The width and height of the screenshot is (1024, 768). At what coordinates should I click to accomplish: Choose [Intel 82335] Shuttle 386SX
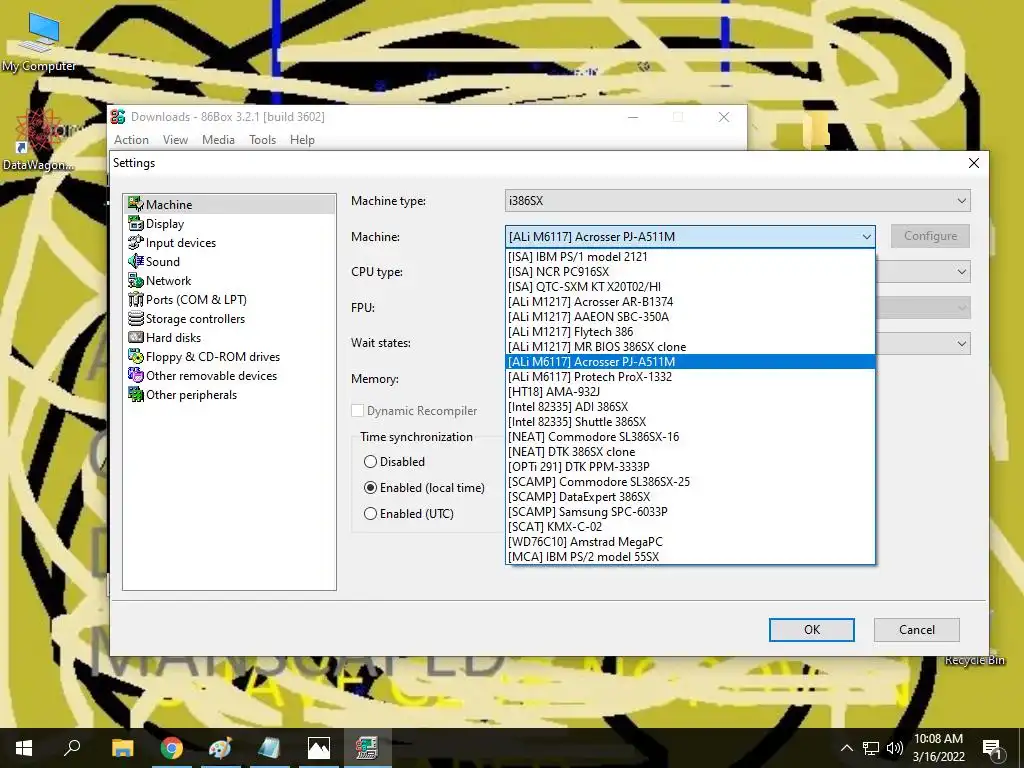tap(690, 422)
